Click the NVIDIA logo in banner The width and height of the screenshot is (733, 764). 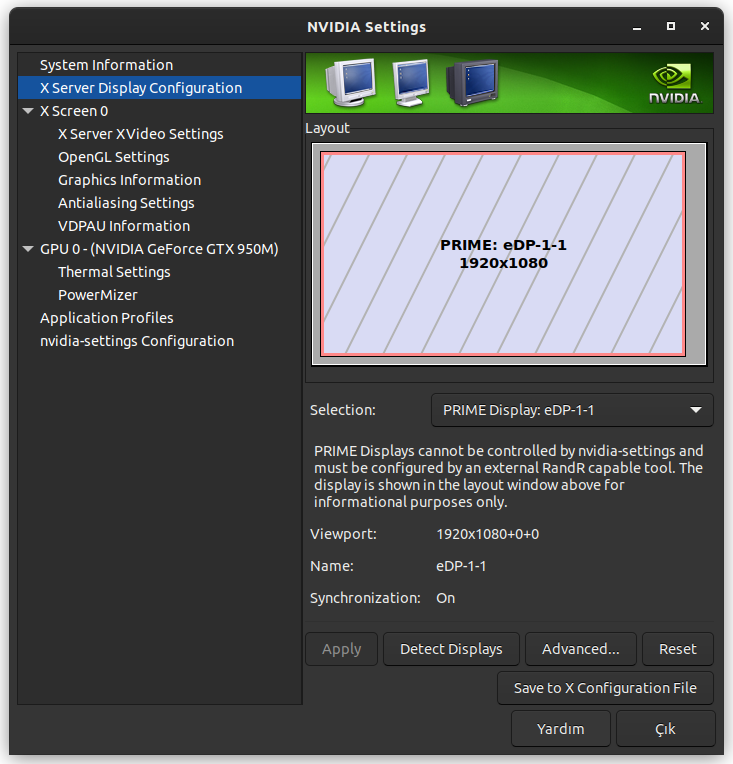pyautogui.click(x=675, y=83)
